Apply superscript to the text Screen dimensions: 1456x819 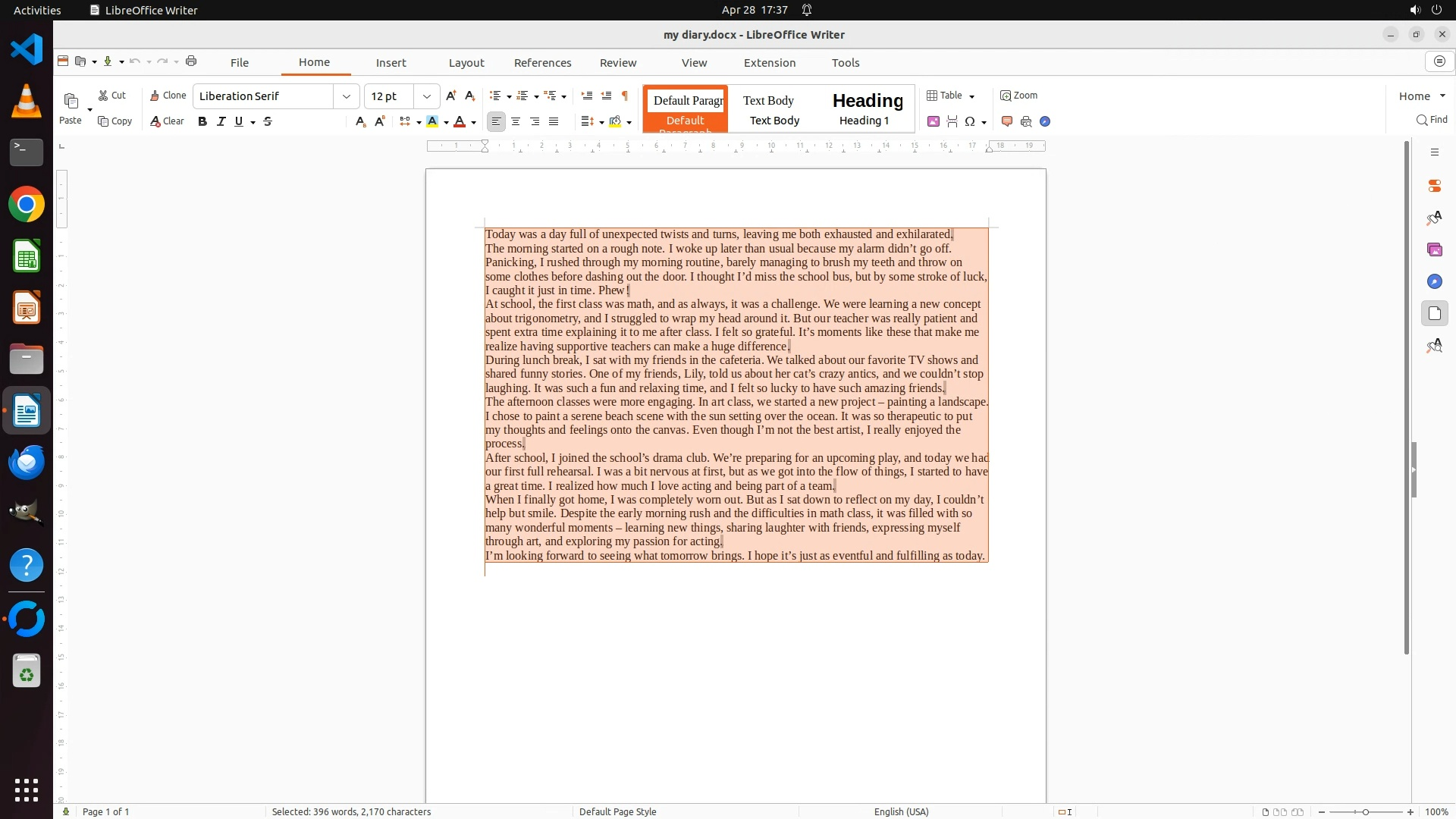point(380,121)
